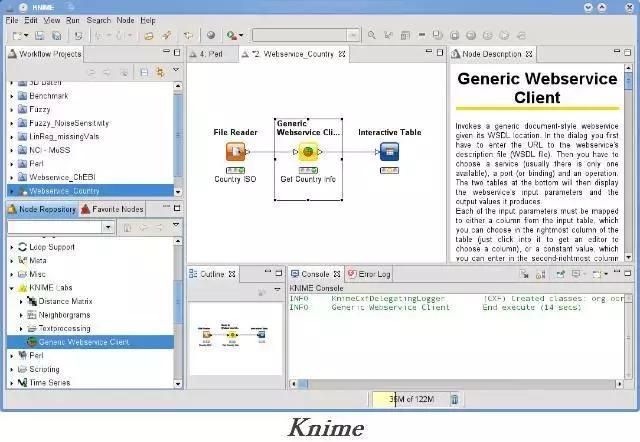Click the New workflow toolbar icon
This screenshot has height=442, width=640.
tap(17, 36)
